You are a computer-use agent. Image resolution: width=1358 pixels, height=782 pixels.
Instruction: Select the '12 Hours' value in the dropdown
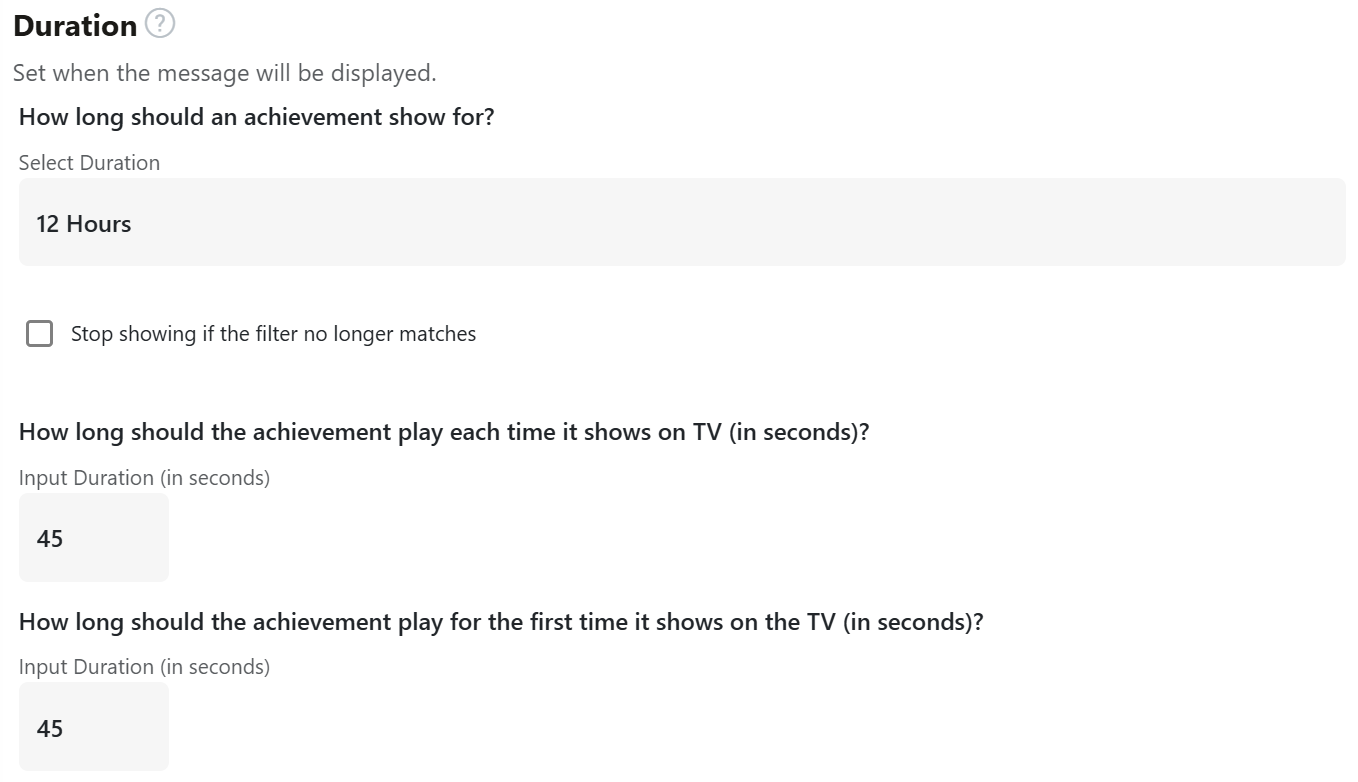click(84, 224)
